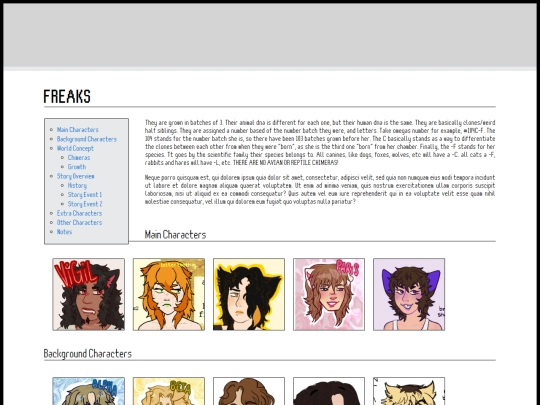The height and width of the screenshot is (405, 540).
Task: Go to Story Event 1 link
Action: coord(85,195)
